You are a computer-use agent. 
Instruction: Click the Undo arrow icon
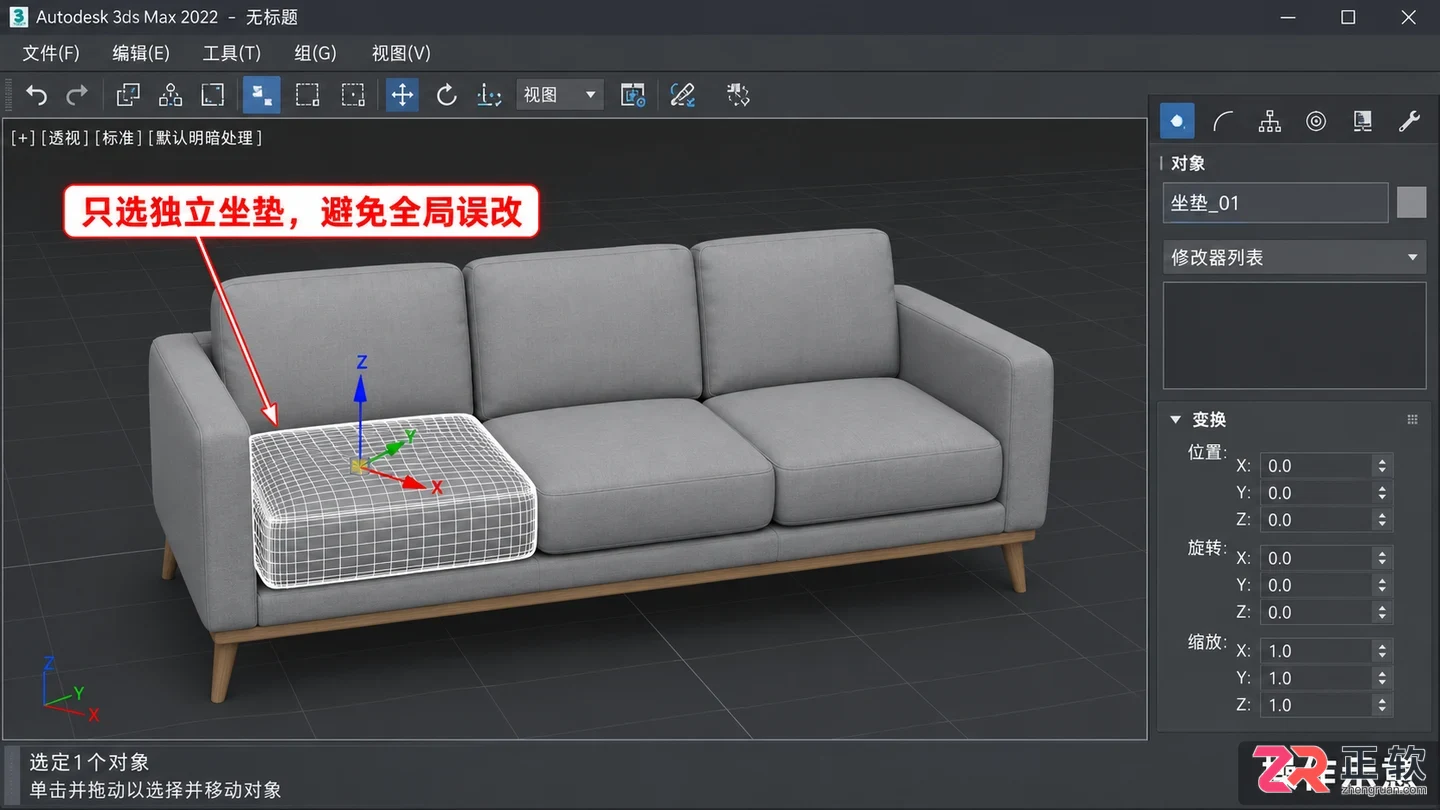point(37,95)
